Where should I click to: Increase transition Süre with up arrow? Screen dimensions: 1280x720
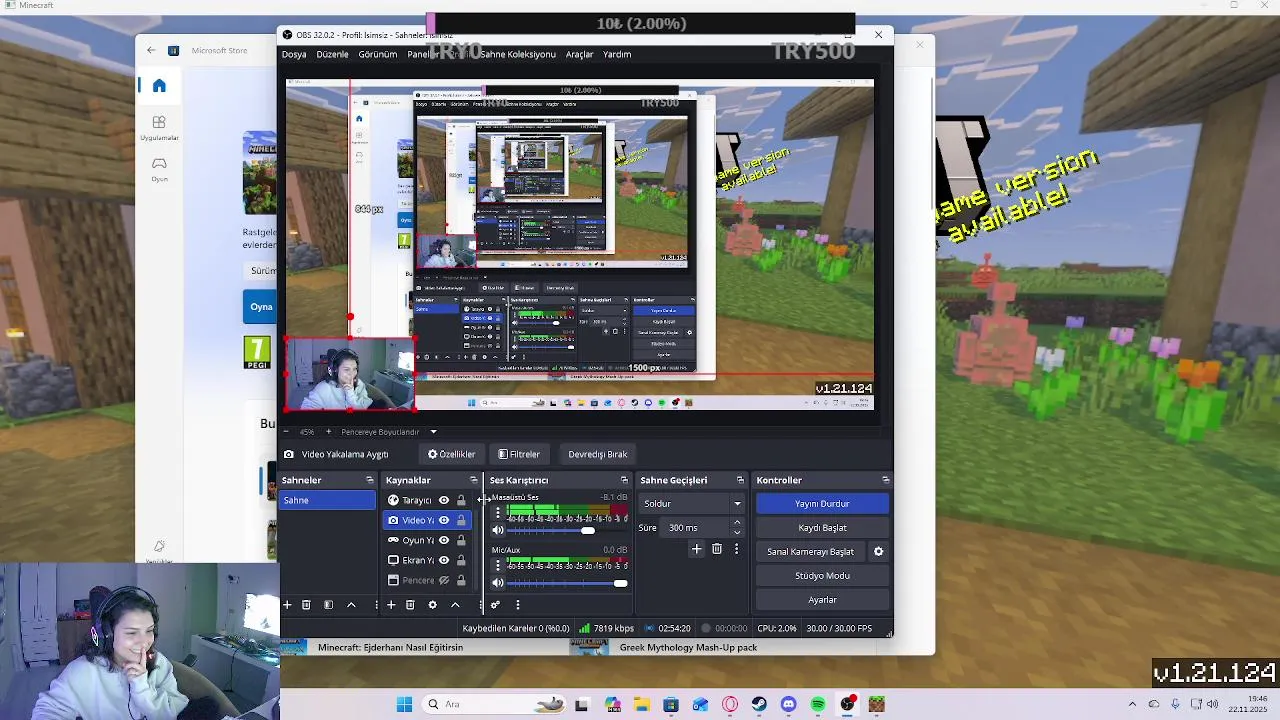[737, 523]
